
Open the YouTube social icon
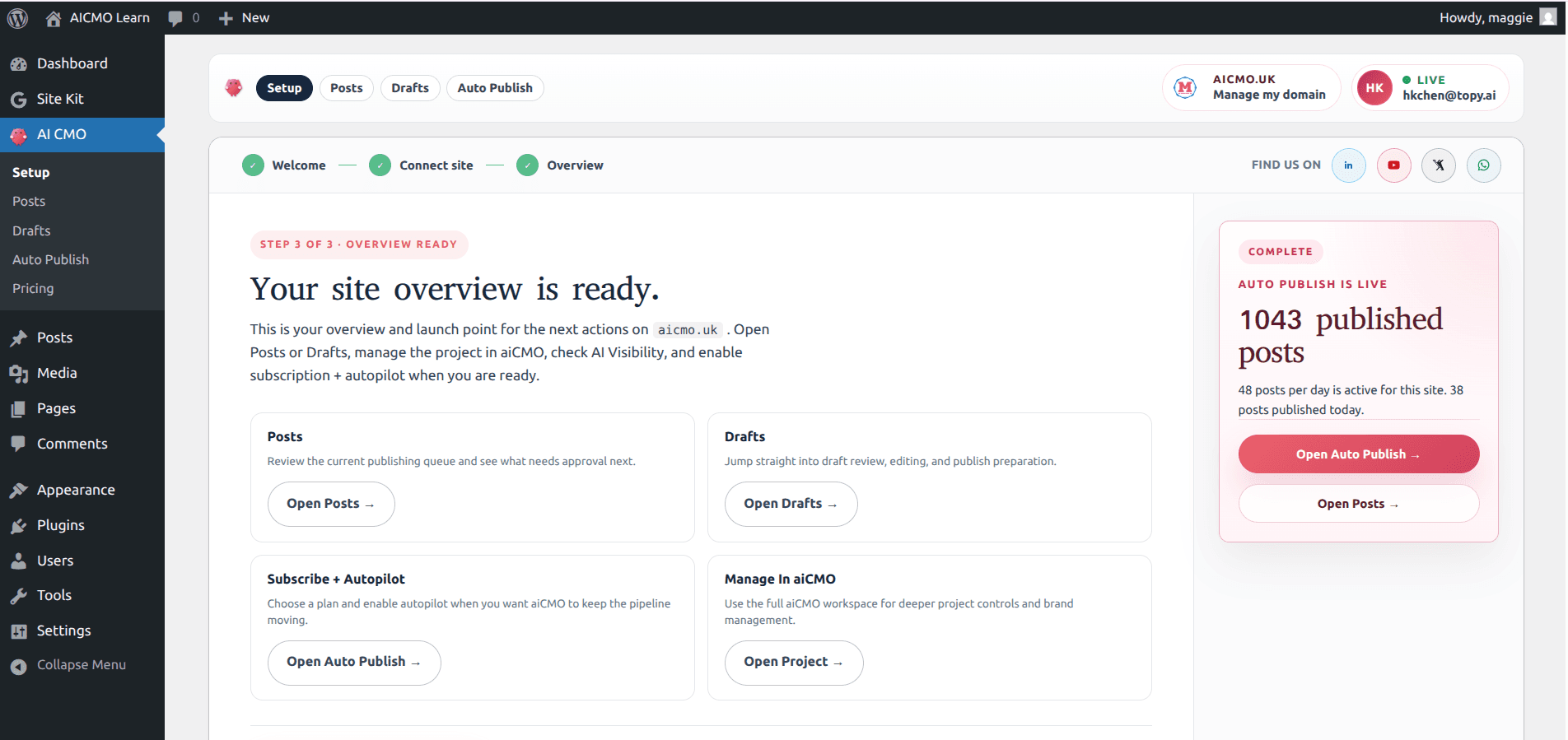(x=1393, y=165)
